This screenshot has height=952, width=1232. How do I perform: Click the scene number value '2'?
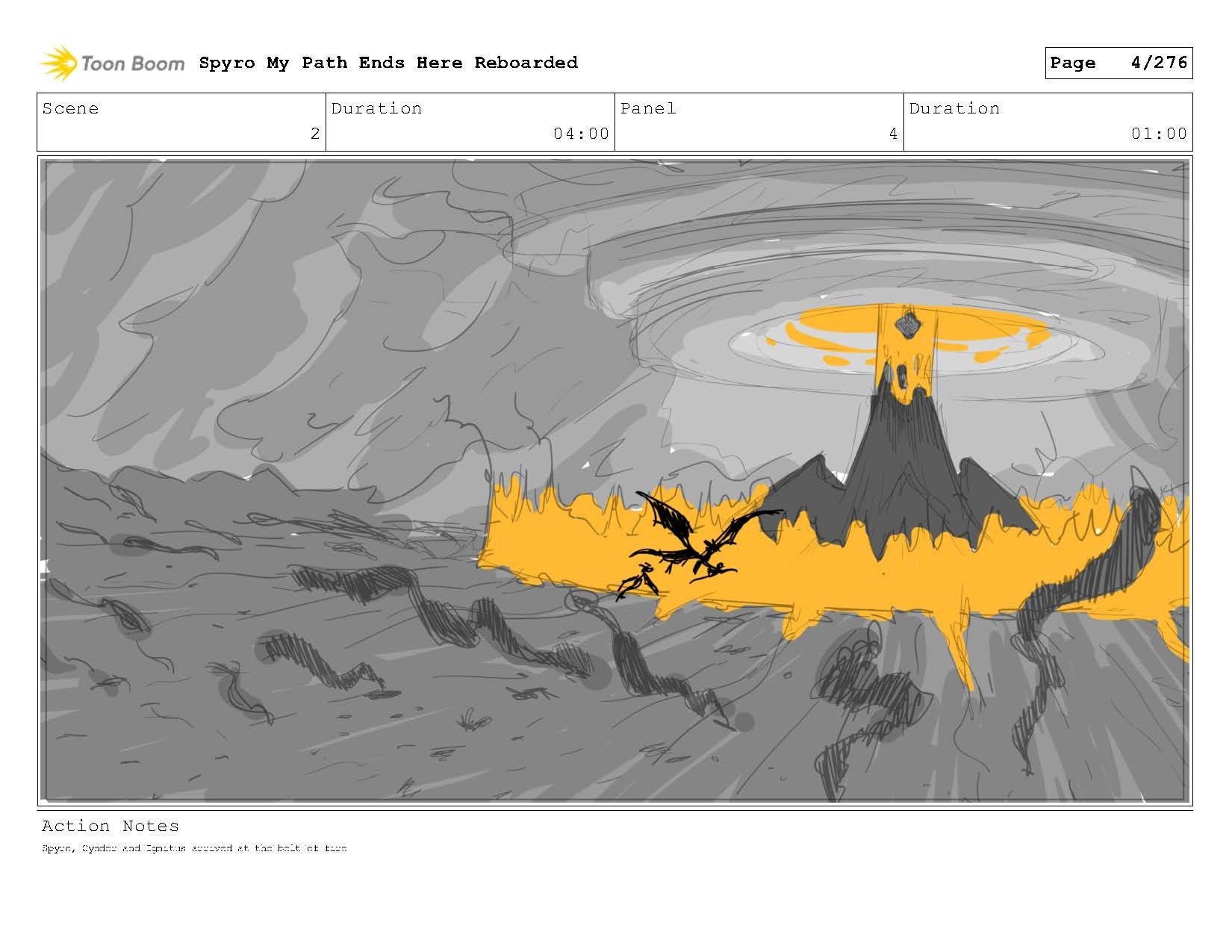coord(315,134)
